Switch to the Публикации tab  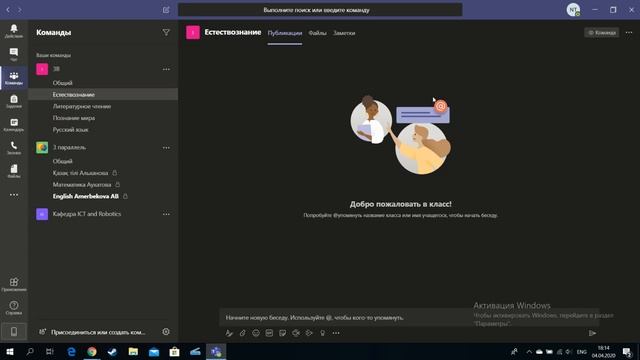284,33
